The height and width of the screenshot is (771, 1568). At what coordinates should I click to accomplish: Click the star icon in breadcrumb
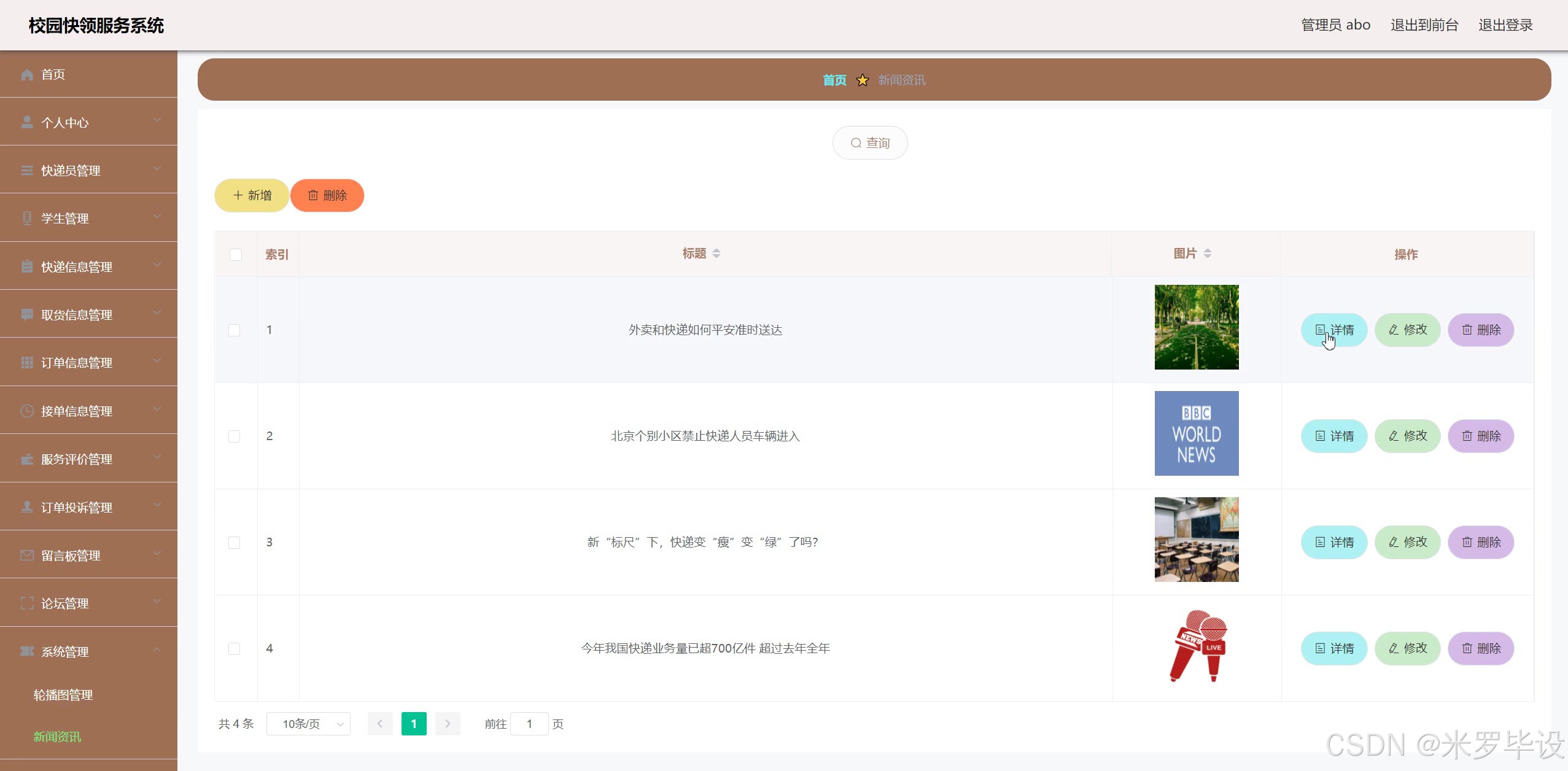click(x=863, y=80)
